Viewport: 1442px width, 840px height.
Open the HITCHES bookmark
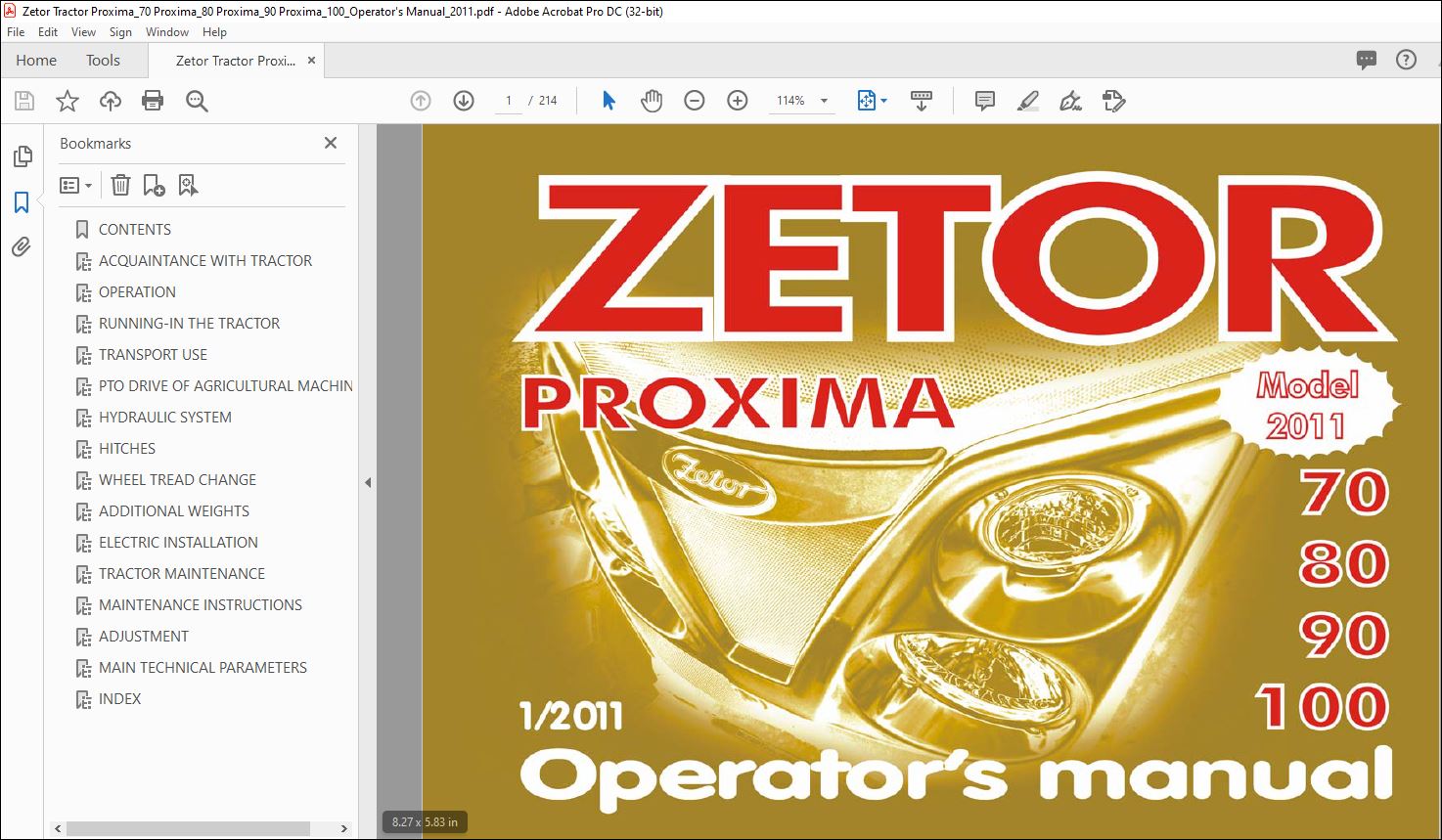[x=127, y=448]
